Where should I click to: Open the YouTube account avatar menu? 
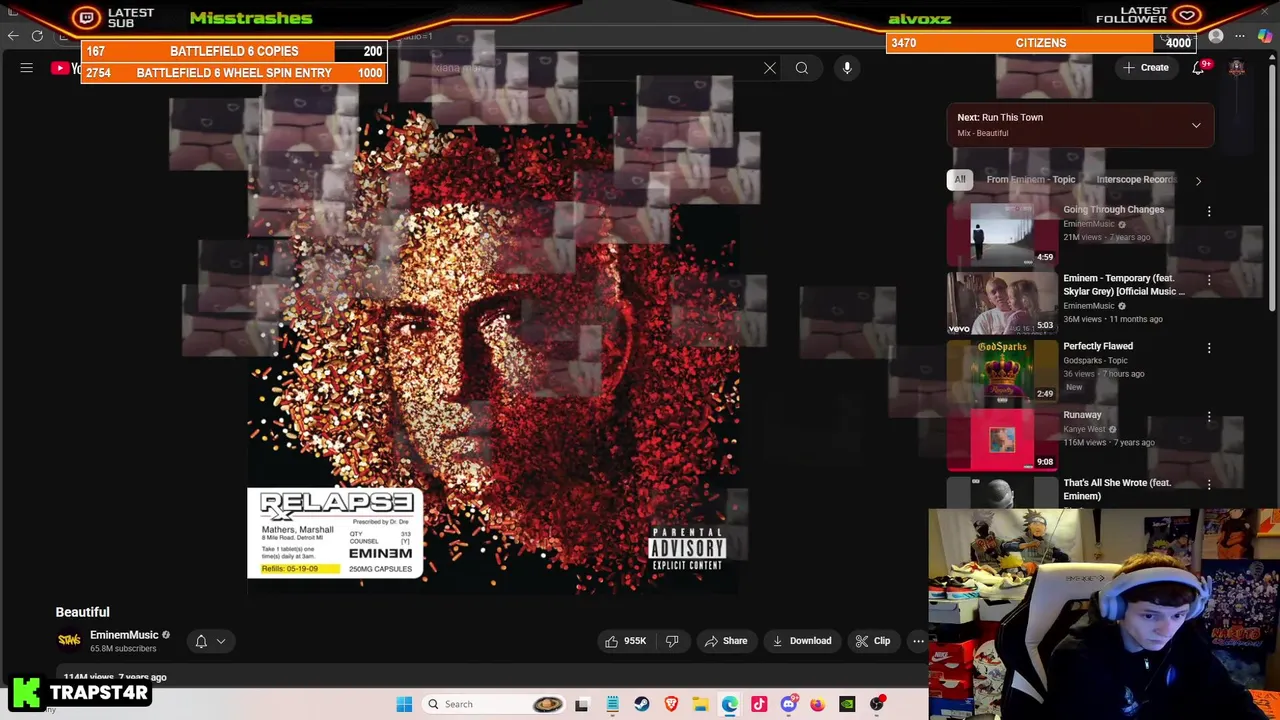1237,68
